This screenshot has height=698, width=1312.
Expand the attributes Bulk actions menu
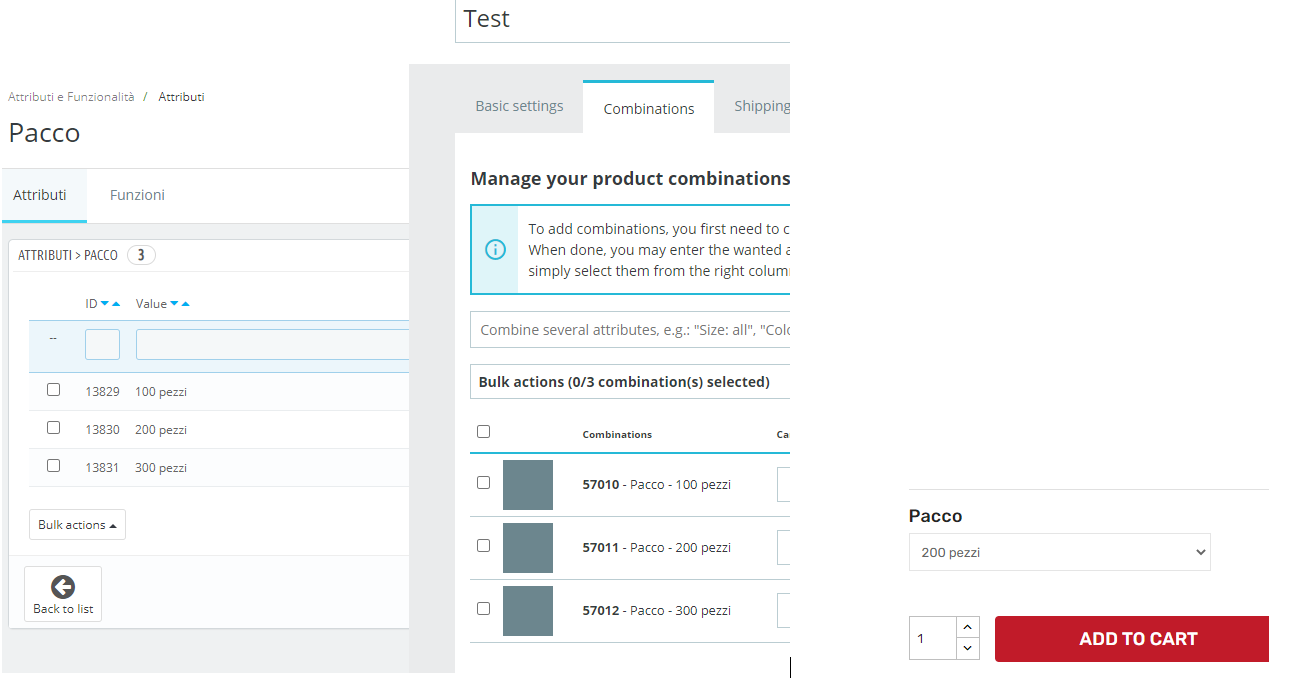(77, 525)
